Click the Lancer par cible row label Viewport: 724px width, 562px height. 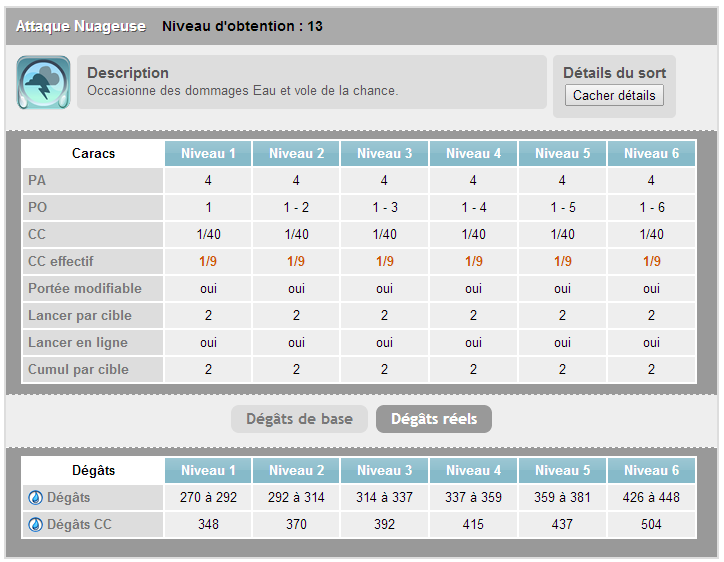[x=80, y=315]
